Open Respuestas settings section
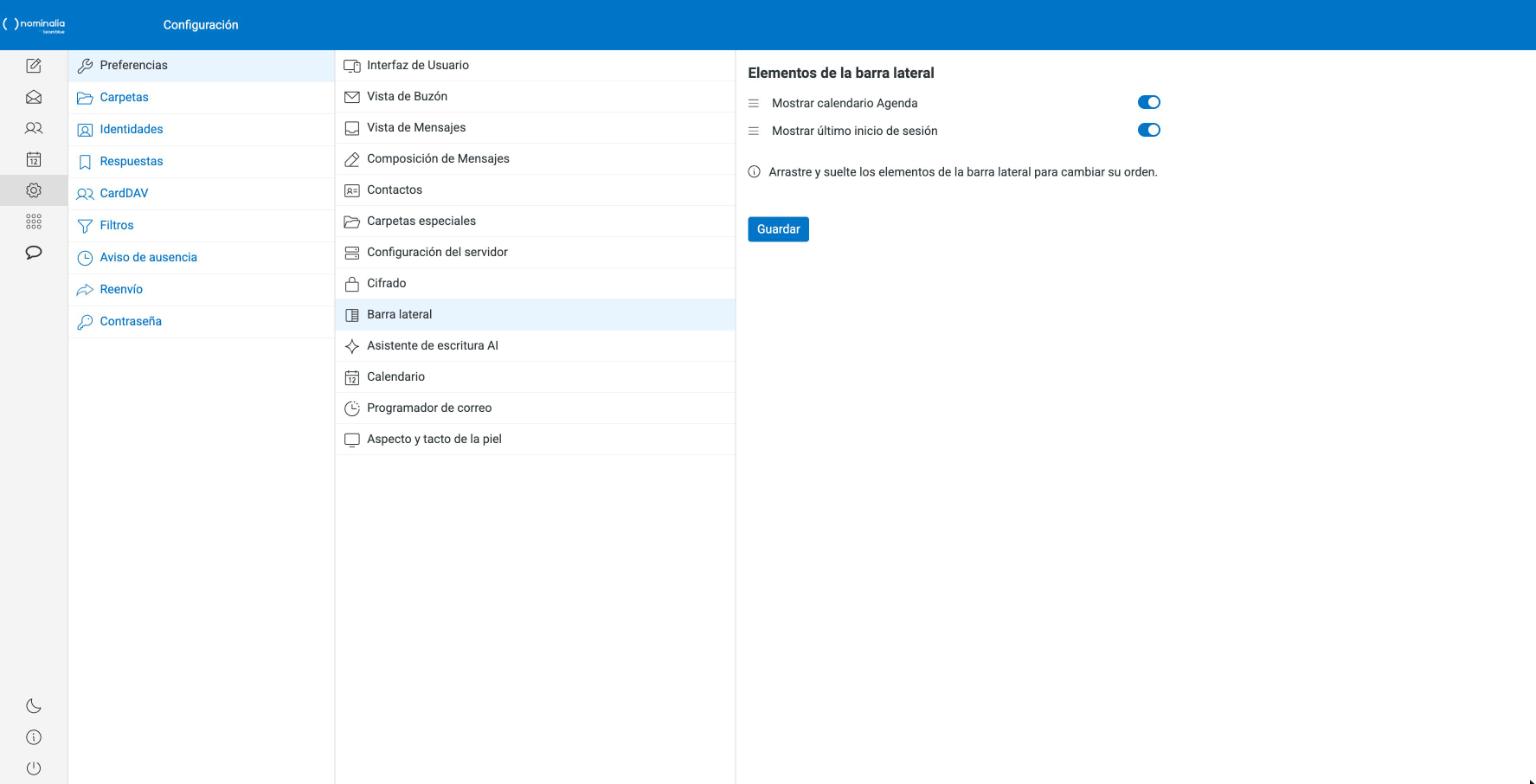The height and width of the screenshot is (784, 1536). click(201, 161)
